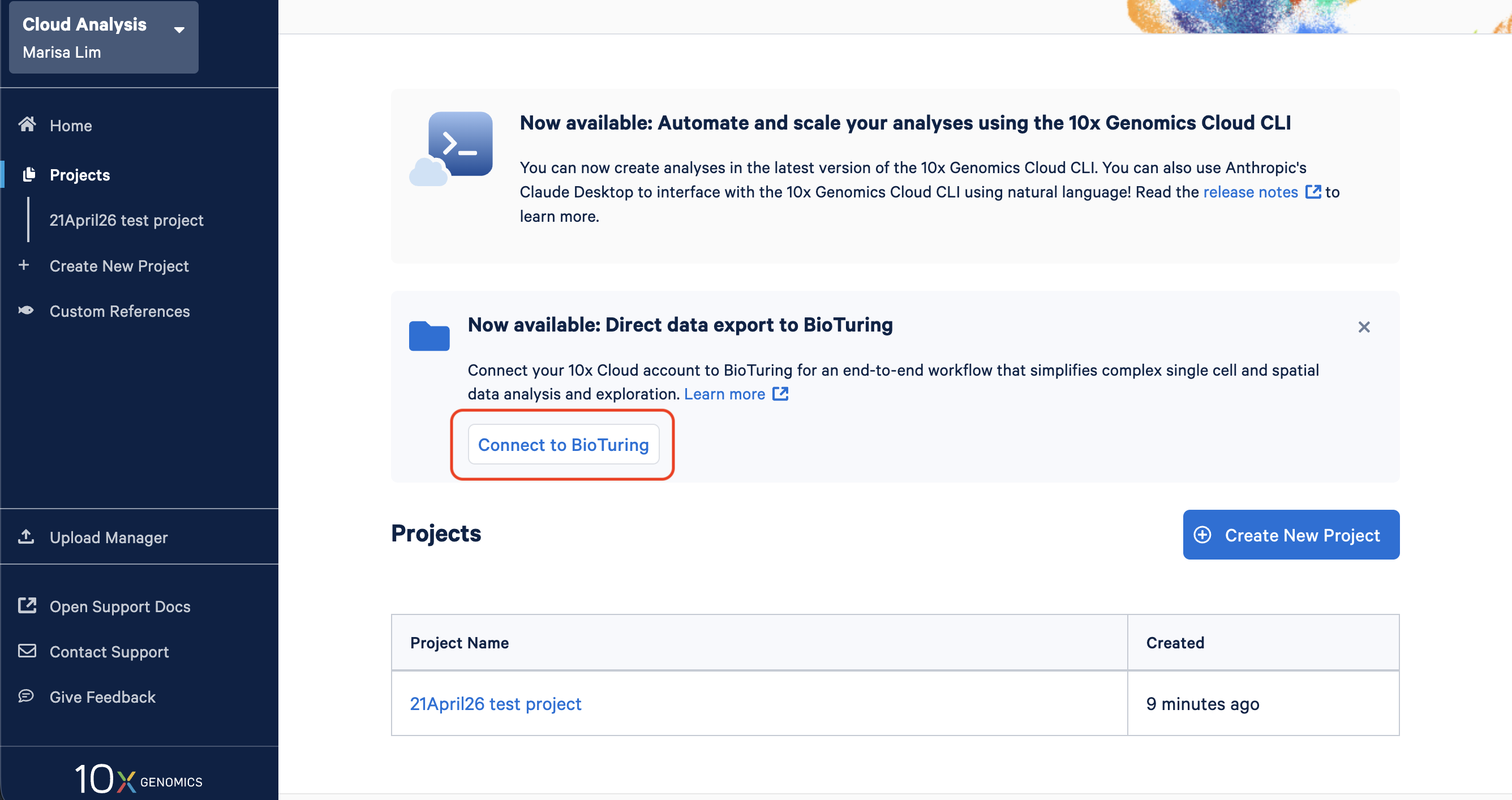
Task: Go to Custom References in the sidebar
Action: (x=120, y=311)
